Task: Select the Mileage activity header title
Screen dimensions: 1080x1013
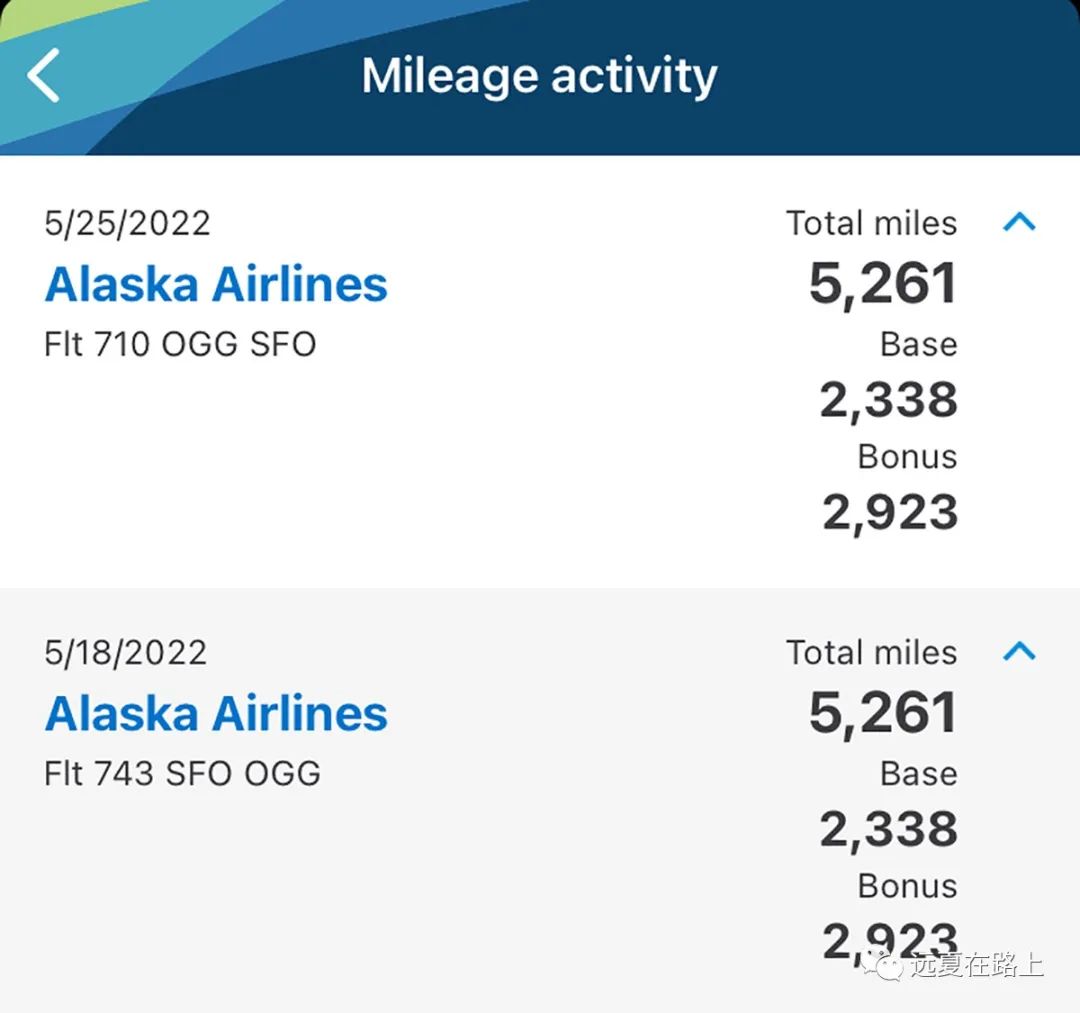Action: coord(539,76)
